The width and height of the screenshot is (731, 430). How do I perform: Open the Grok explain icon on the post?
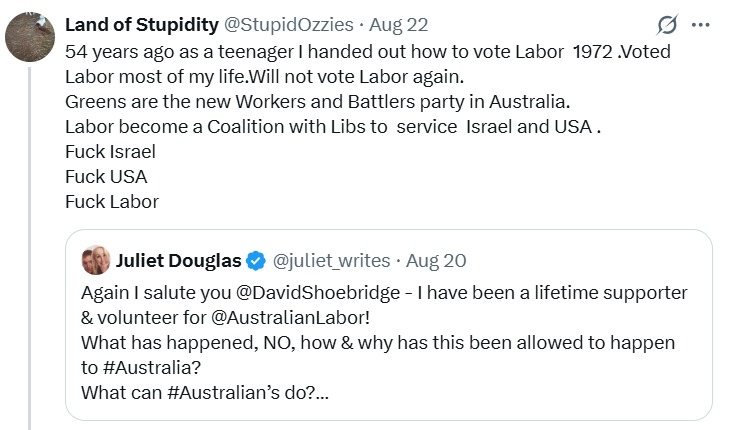[x=667, y=25]
